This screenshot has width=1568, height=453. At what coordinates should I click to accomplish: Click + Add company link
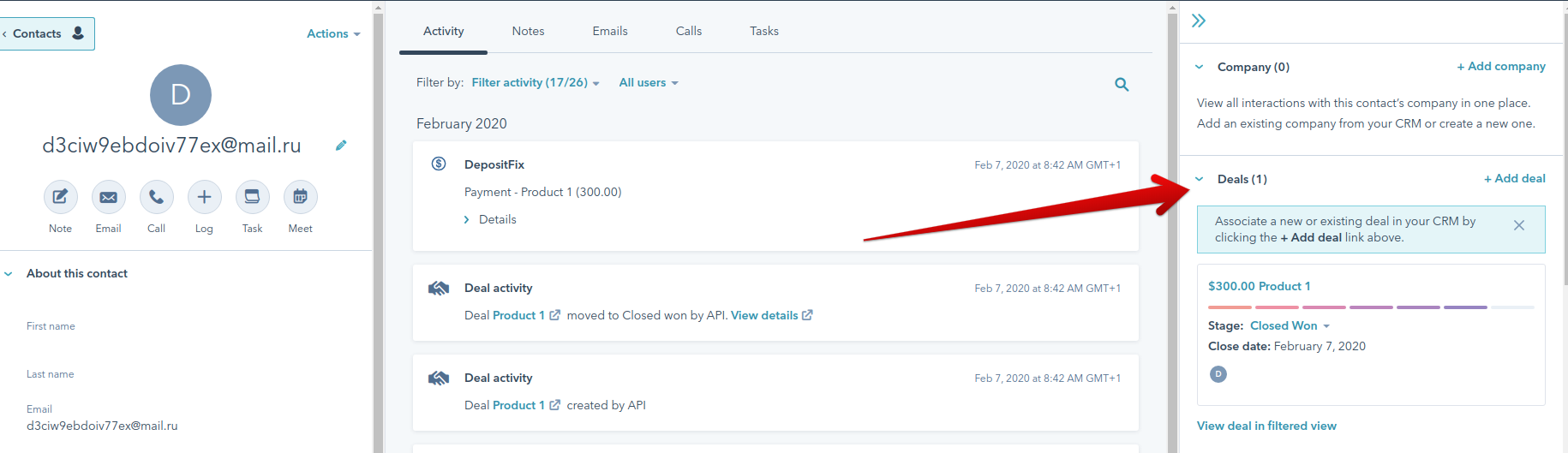tap(1501, 67)
